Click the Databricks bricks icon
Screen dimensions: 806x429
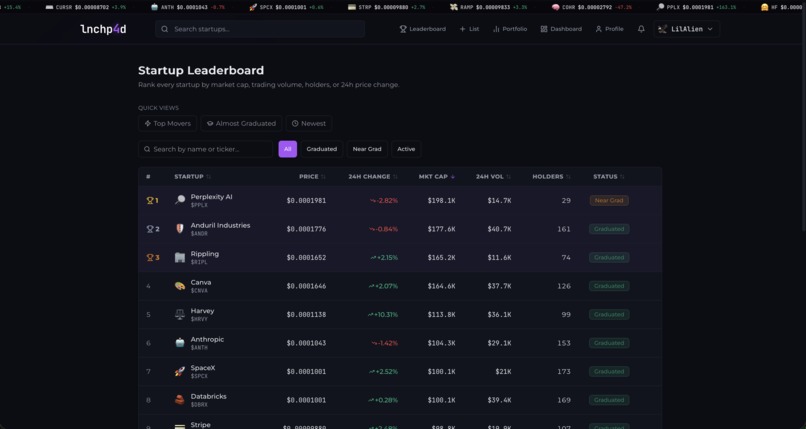click(x=179, y=400)
